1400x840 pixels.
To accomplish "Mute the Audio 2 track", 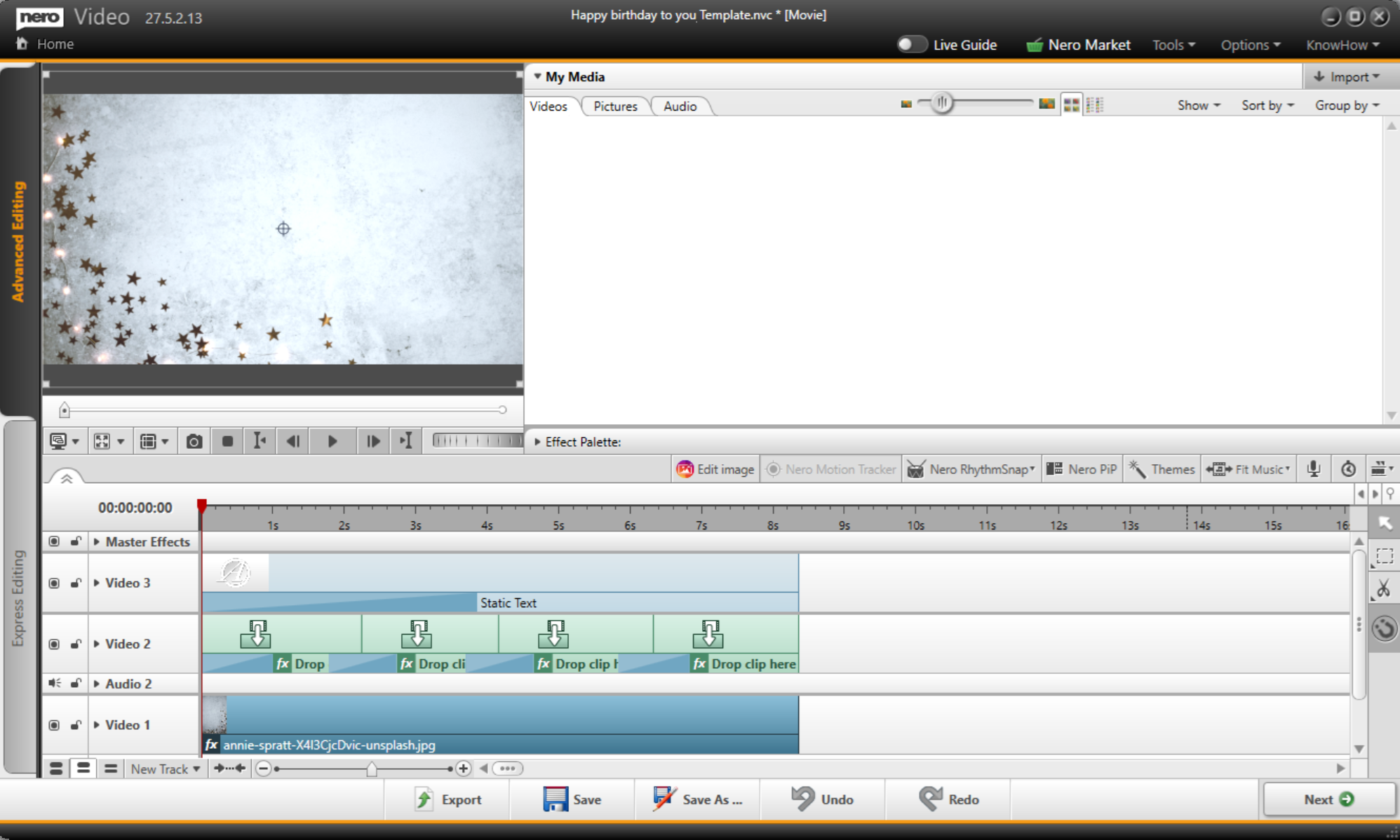I will (x=54, y=683).
